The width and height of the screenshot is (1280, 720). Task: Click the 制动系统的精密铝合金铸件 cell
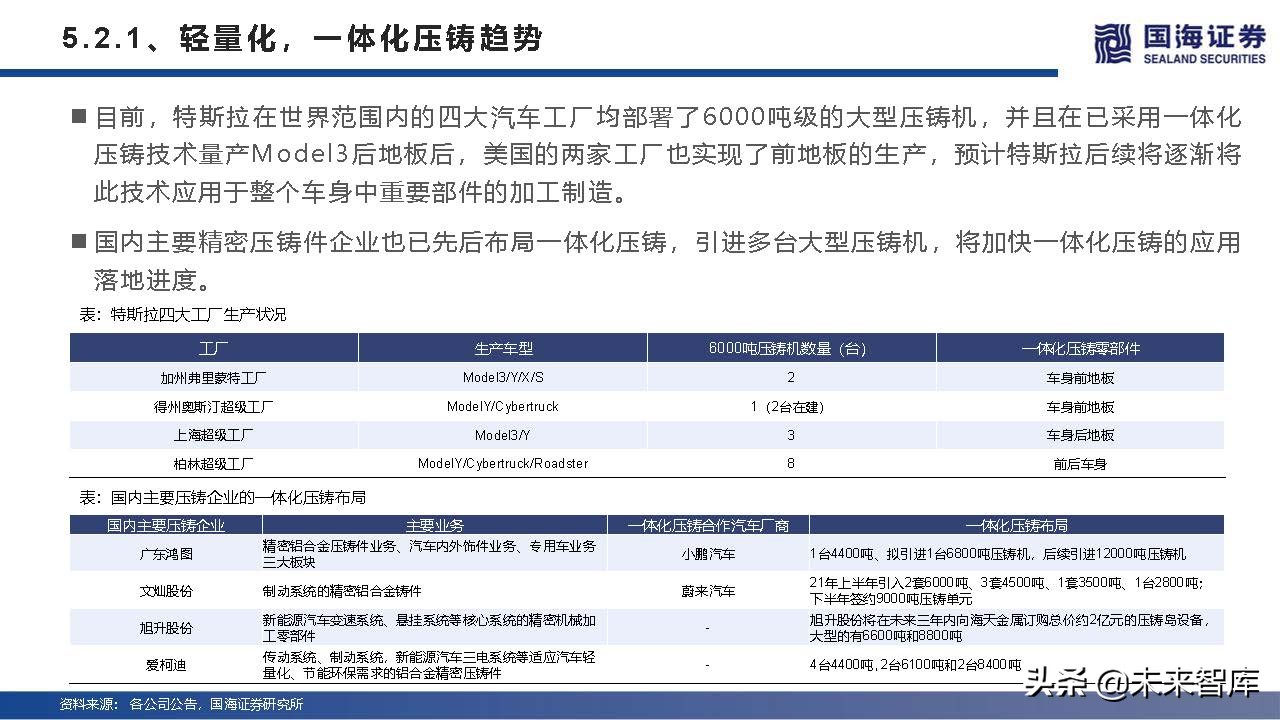435,591
